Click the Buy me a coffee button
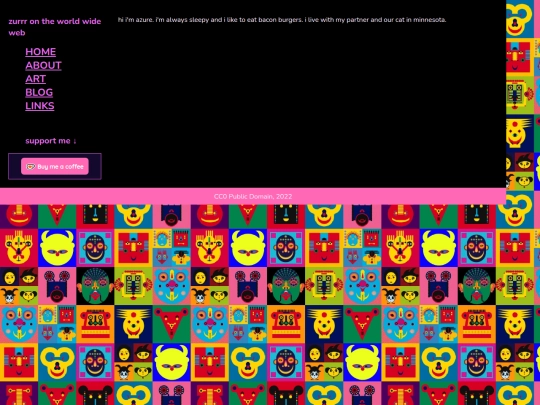 pyautogui.click(x=55, y=166)
